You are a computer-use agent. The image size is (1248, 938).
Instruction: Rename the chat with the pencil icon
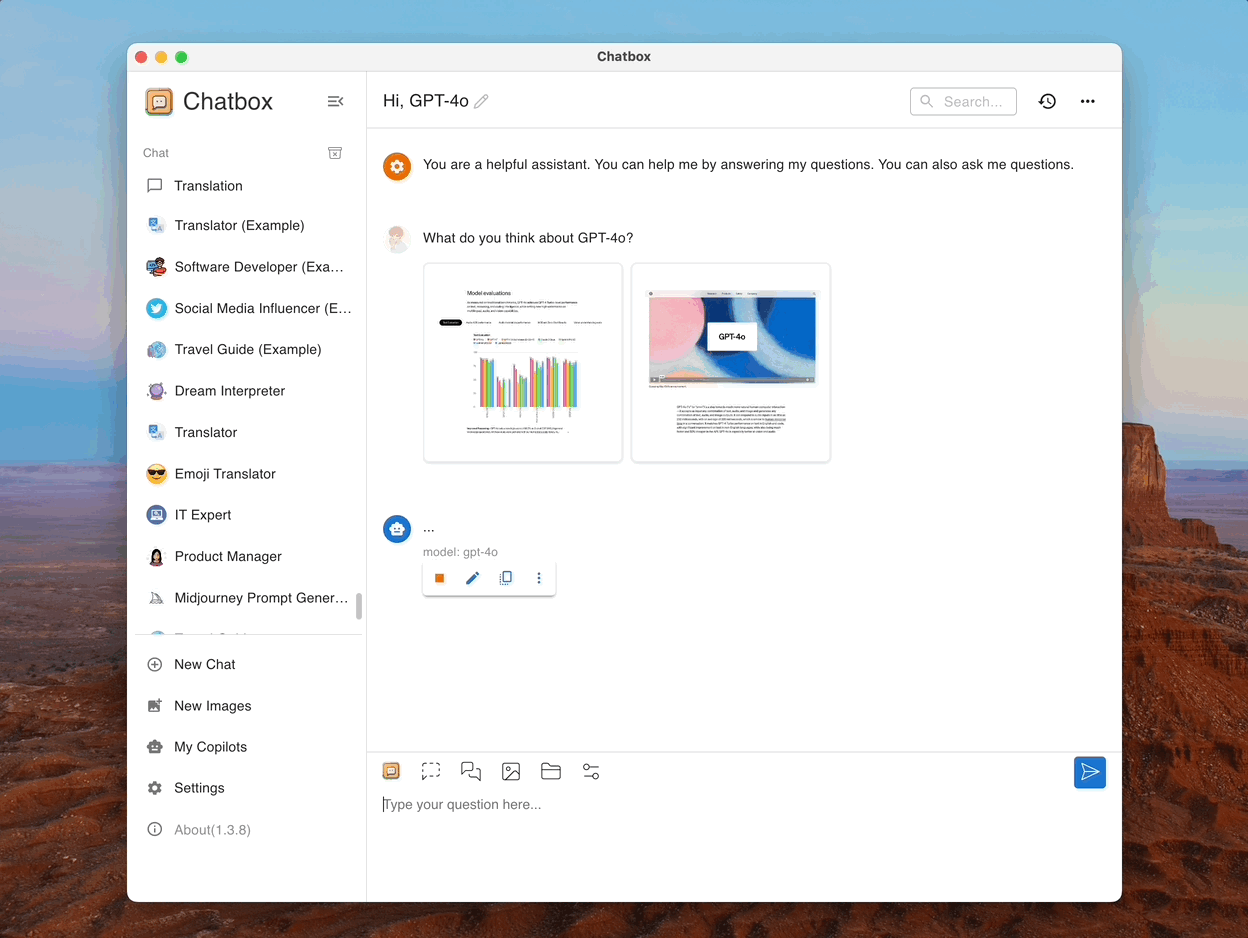482,101
